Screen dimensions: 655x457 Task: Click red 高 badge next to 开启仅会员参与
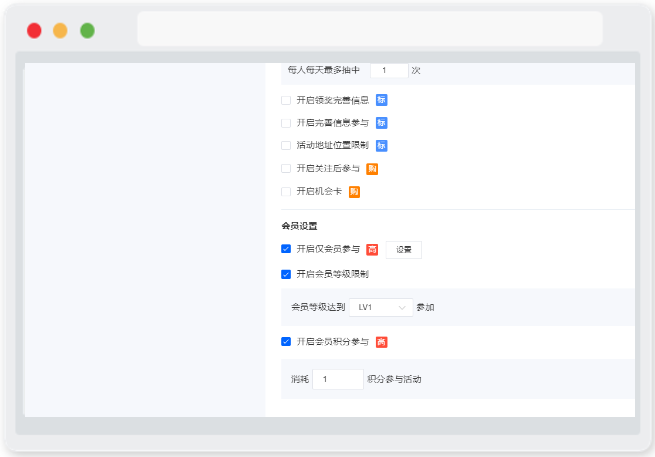click(372, 249)
